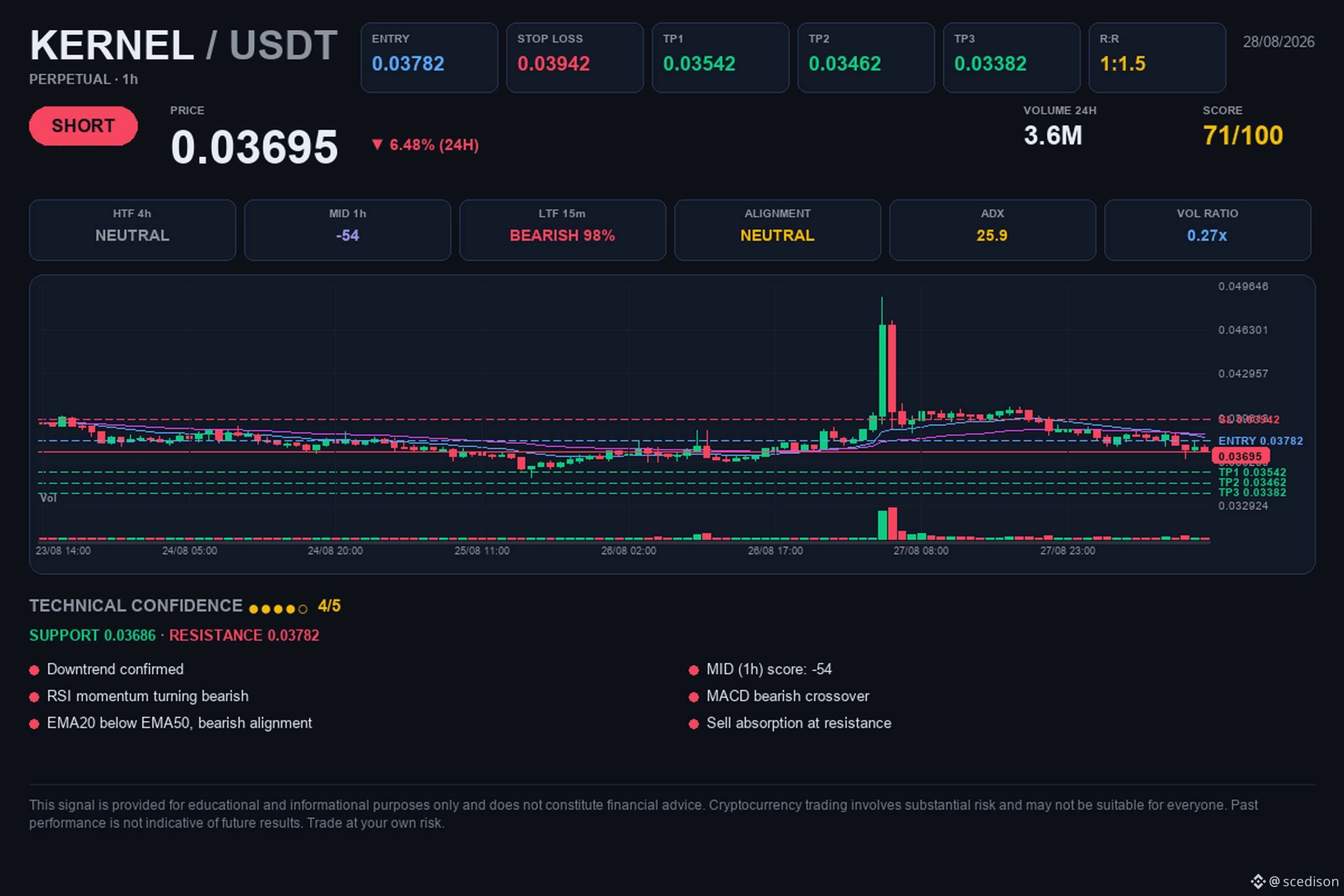Click the 27/08 23:00 time label

pyautogui.click(x=1067, y=551)
